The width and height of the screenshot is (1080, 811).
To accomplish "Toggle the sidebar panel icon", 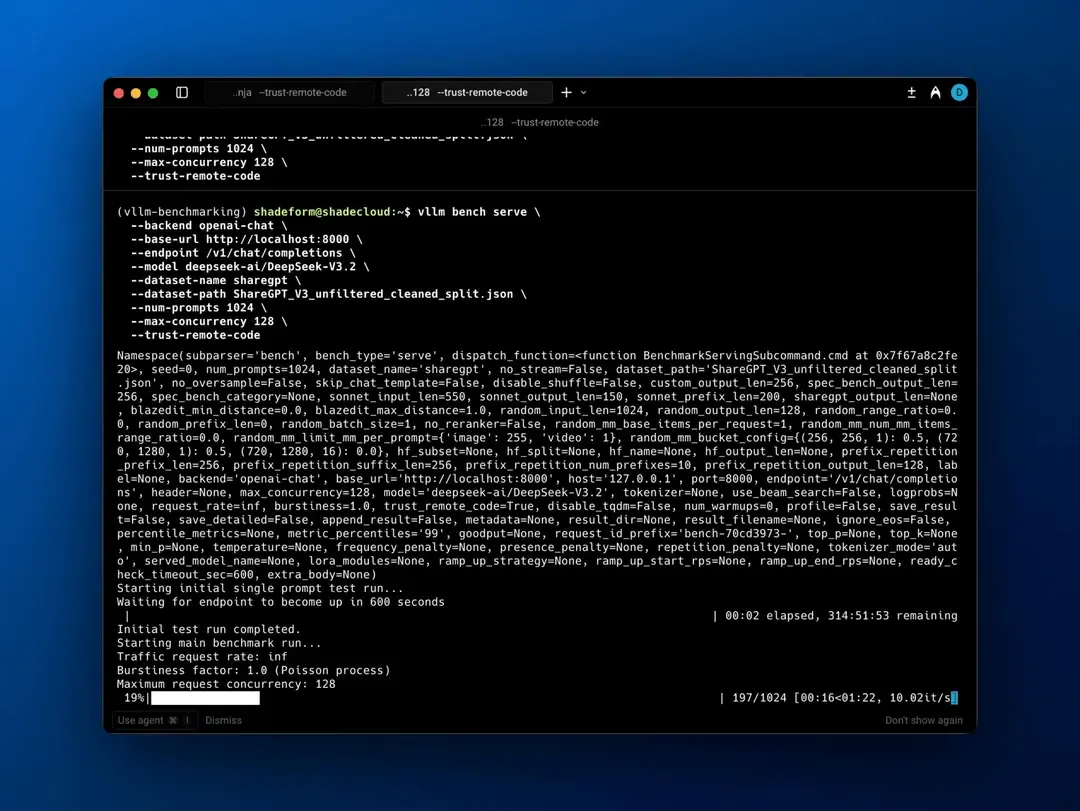I will click(181, 92).
